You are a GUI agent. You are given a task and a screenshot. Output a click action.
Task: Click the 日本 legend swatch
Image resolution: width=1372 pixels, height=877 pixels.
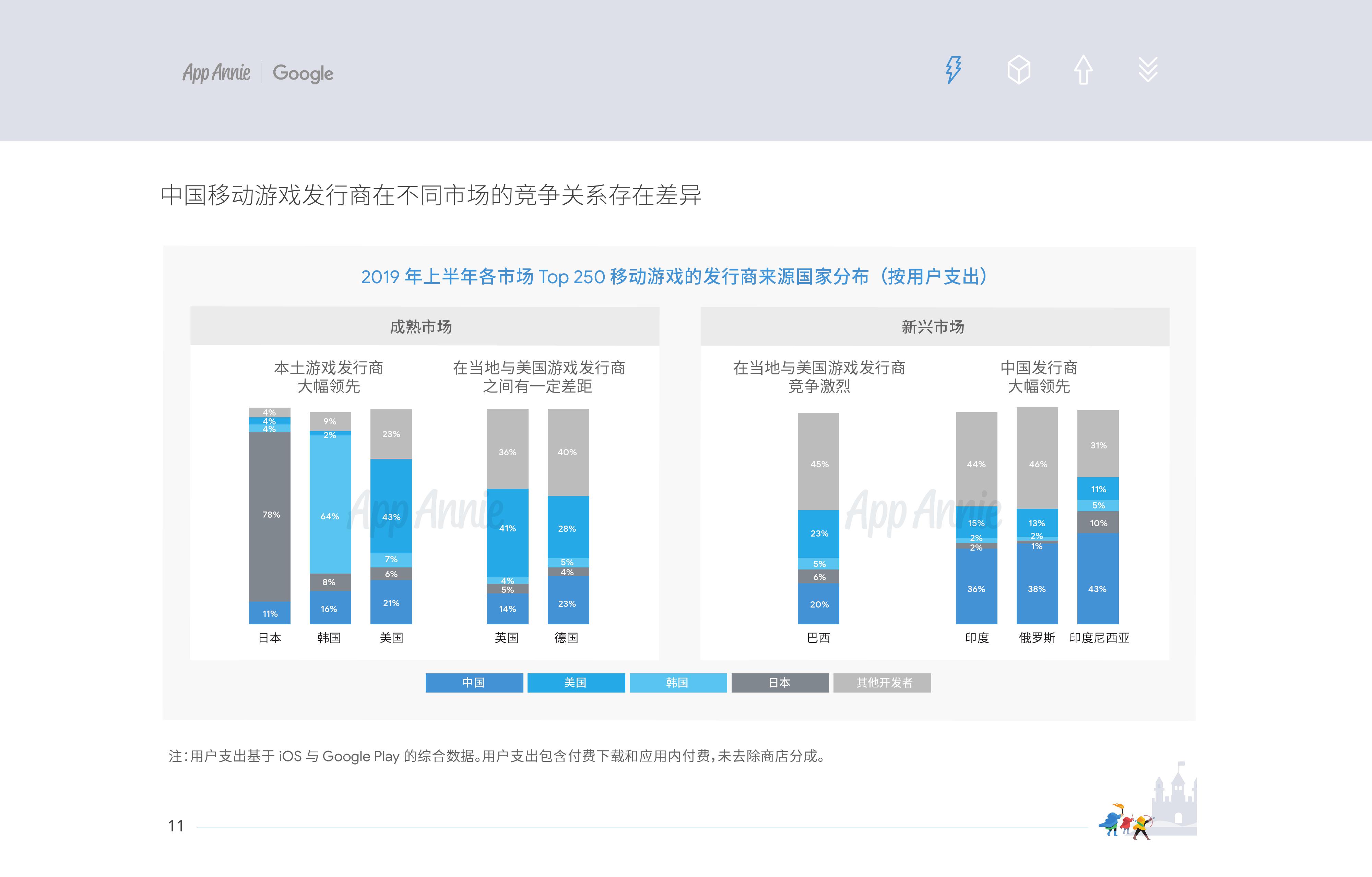pyautogui.click(x=780, y=683)
